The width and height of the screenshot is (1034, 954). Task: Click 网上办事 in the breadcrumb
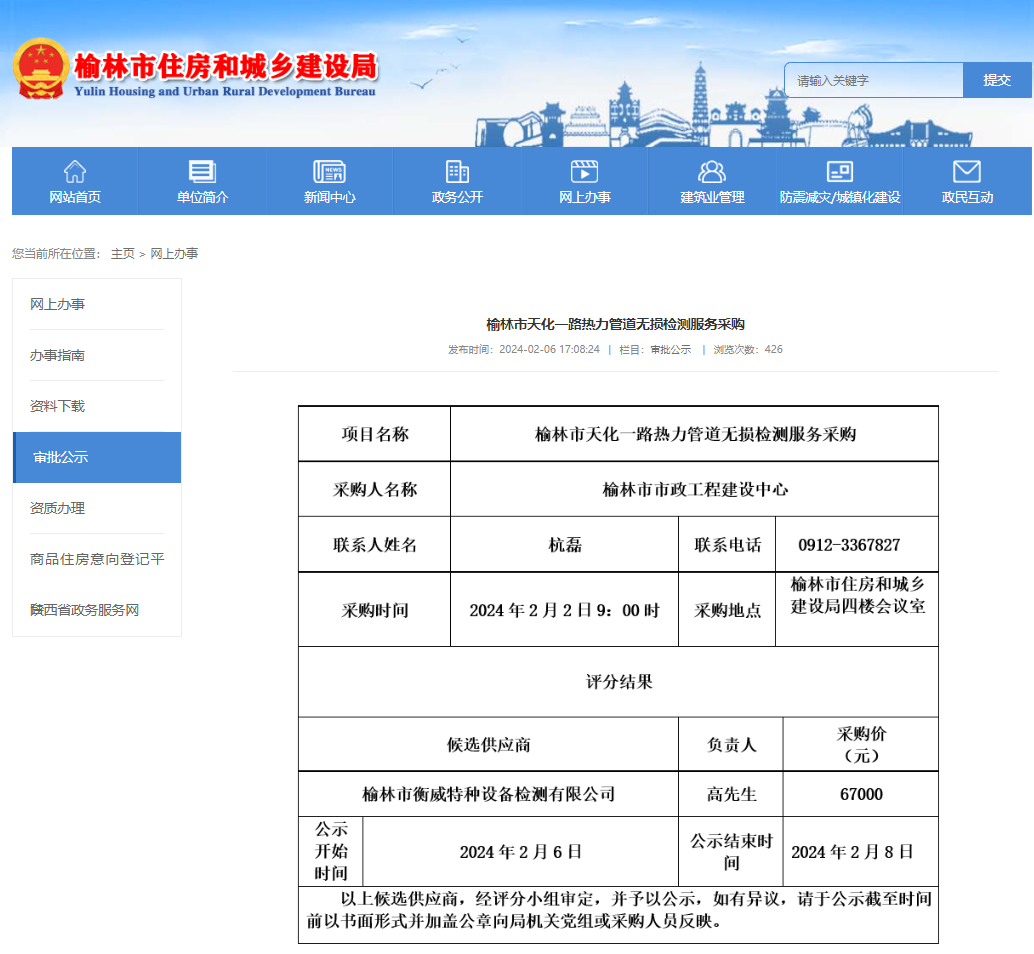(174, 254)
